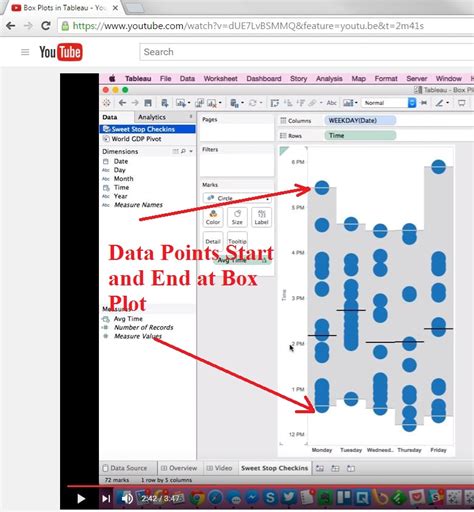Click the Highlight pen toolbar icon

tap(440, 103)
